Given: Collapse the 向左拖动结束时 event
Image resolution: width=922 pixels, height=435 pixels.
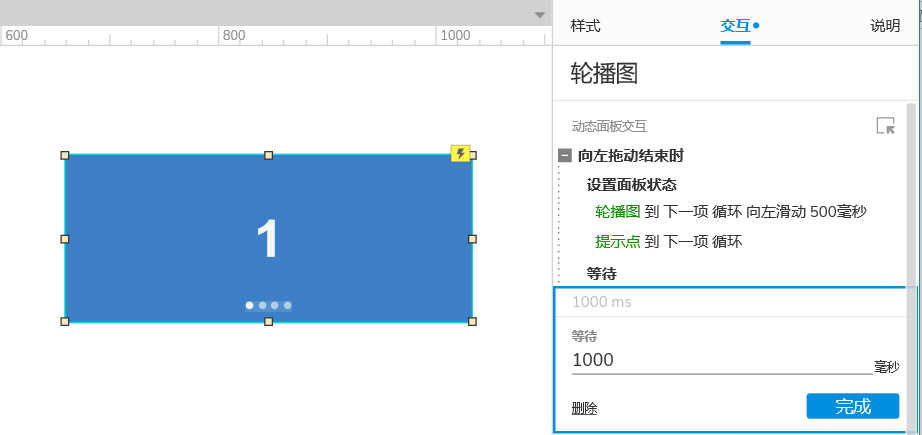Looking at the screenshot, I should tap(564, 156).
